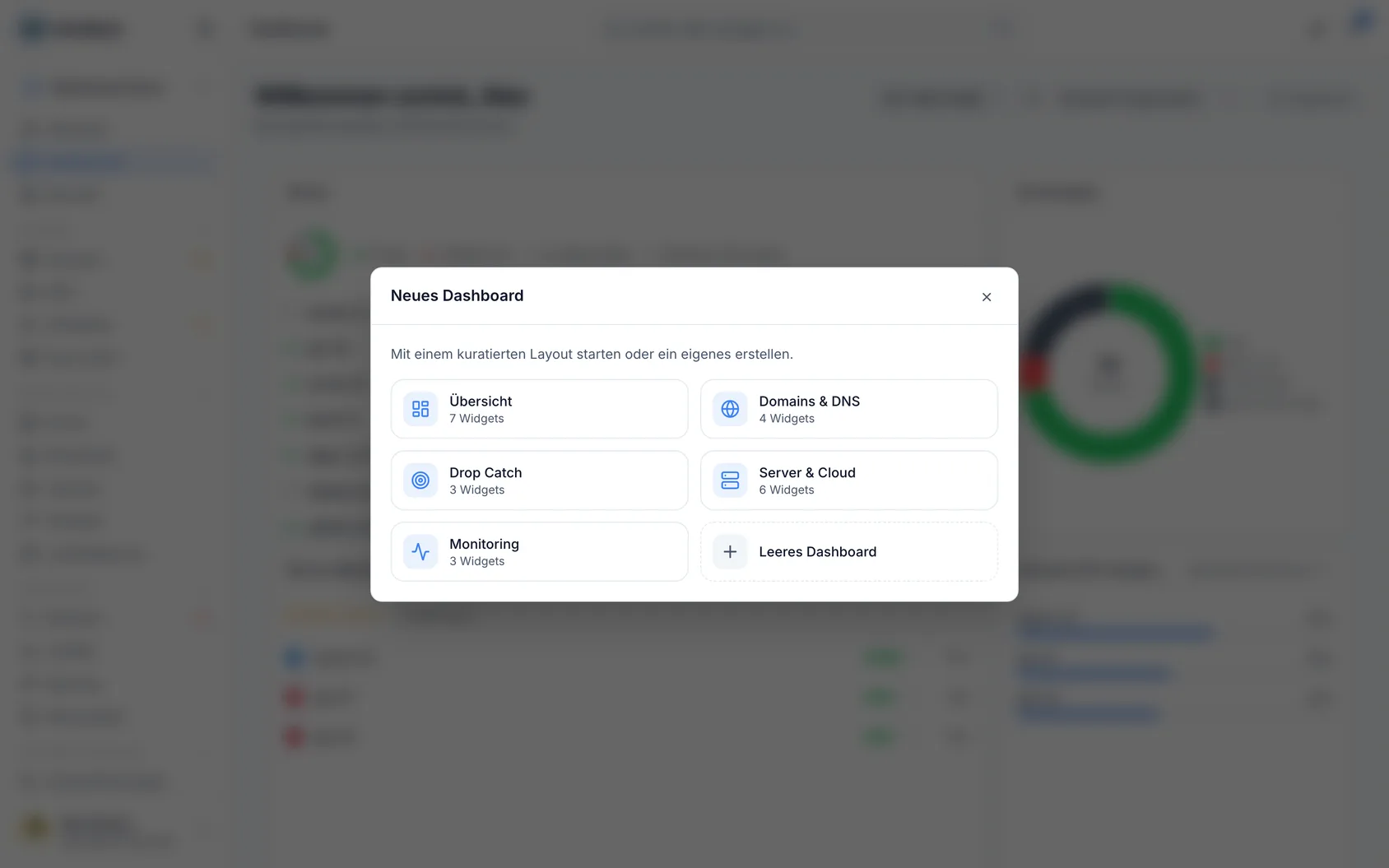
Task: Click the Monitoring activity pulse icon
Action: coord(420,552)
